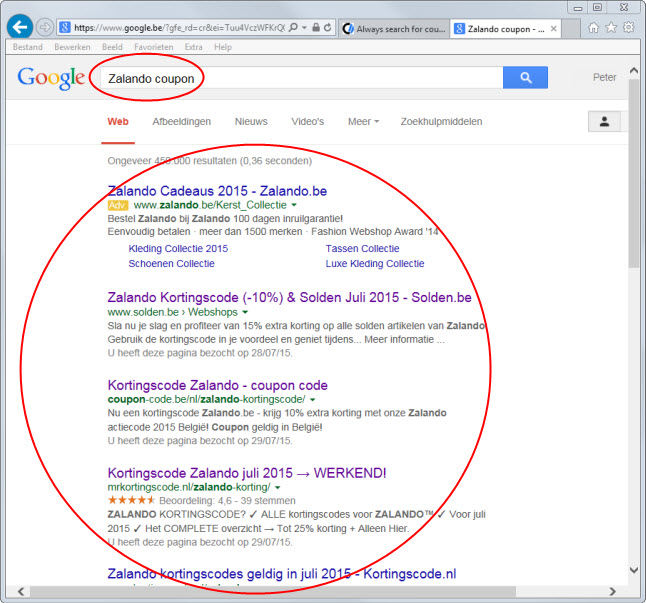Close the 'Zalando coupon' tab
This screenshot has height=603, width=646.
coord(554,28)
